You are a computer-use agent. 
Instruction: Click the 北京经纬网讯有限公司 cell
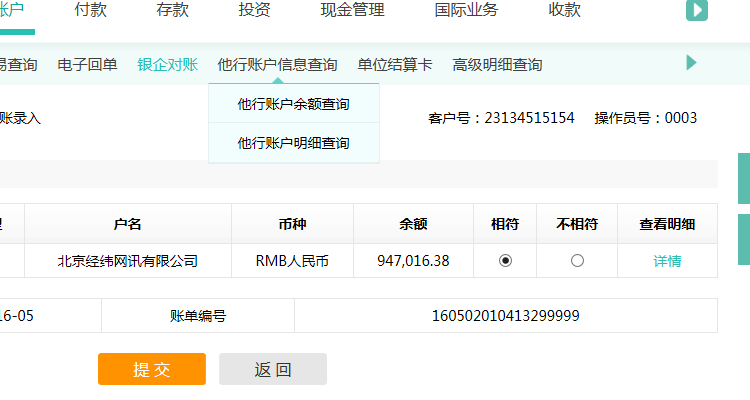(128, 261)
